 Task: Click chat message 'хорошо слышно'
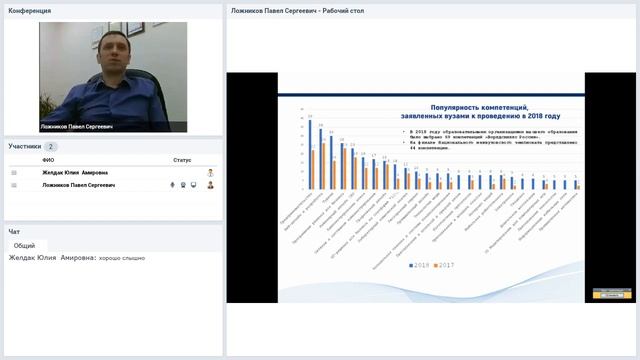[122, 258]
